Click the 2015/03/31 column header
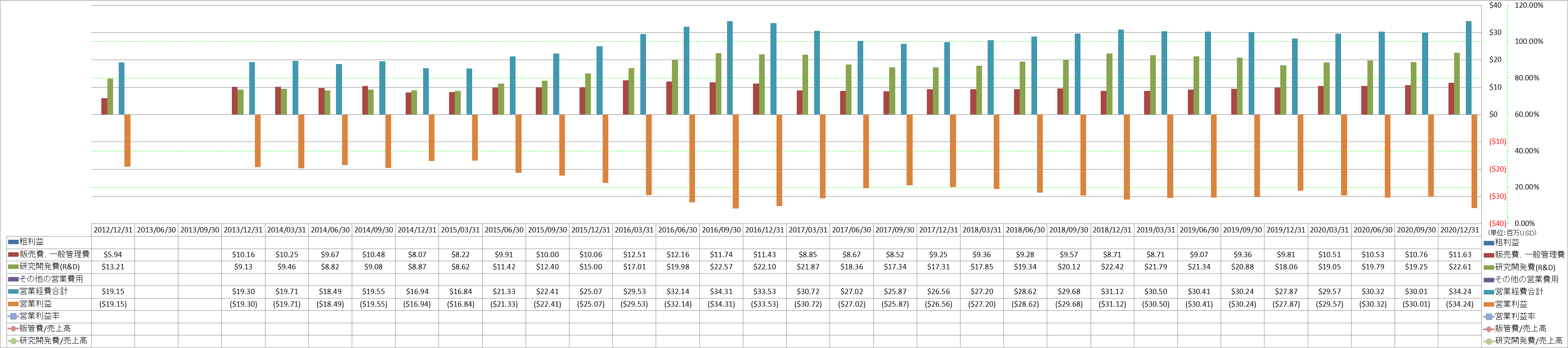Viewport: 1568px width, 348px height. tap(460, 230)
